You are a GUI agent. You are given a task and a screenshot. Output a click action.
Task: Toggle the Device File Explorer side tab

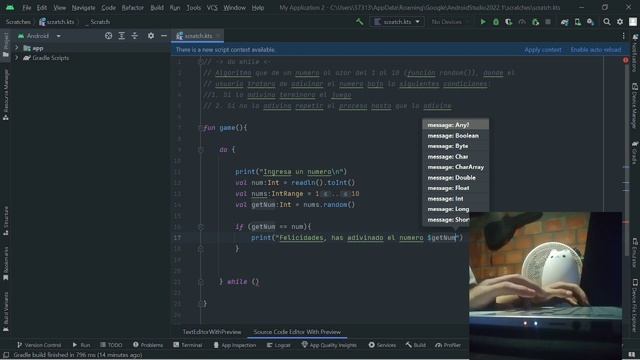(635, 305)
